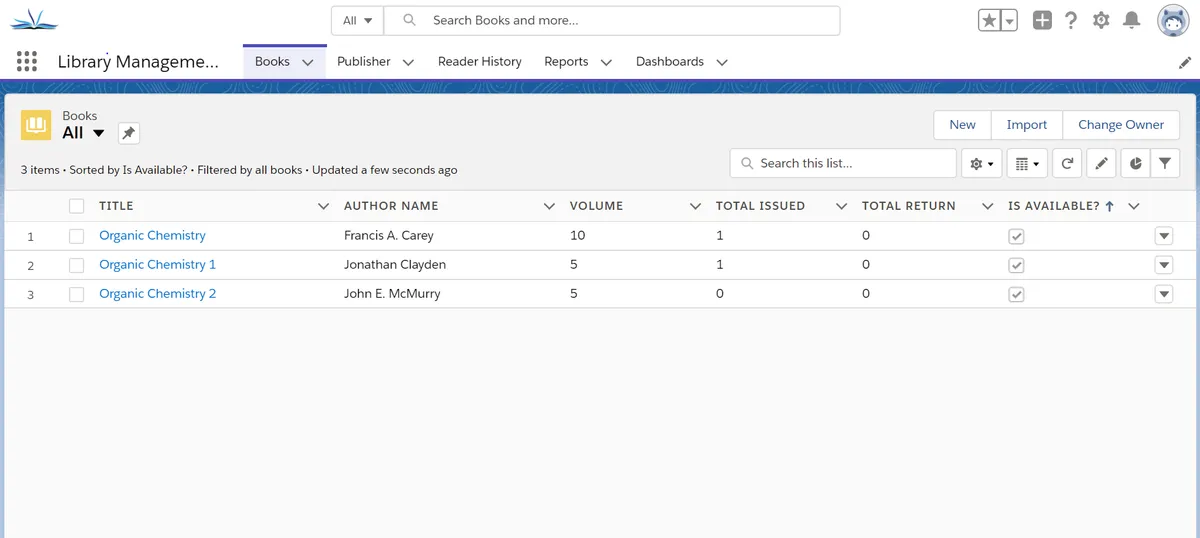Open Title column actions chevron
Screen dimensions: 1200x538
(323, 206)
